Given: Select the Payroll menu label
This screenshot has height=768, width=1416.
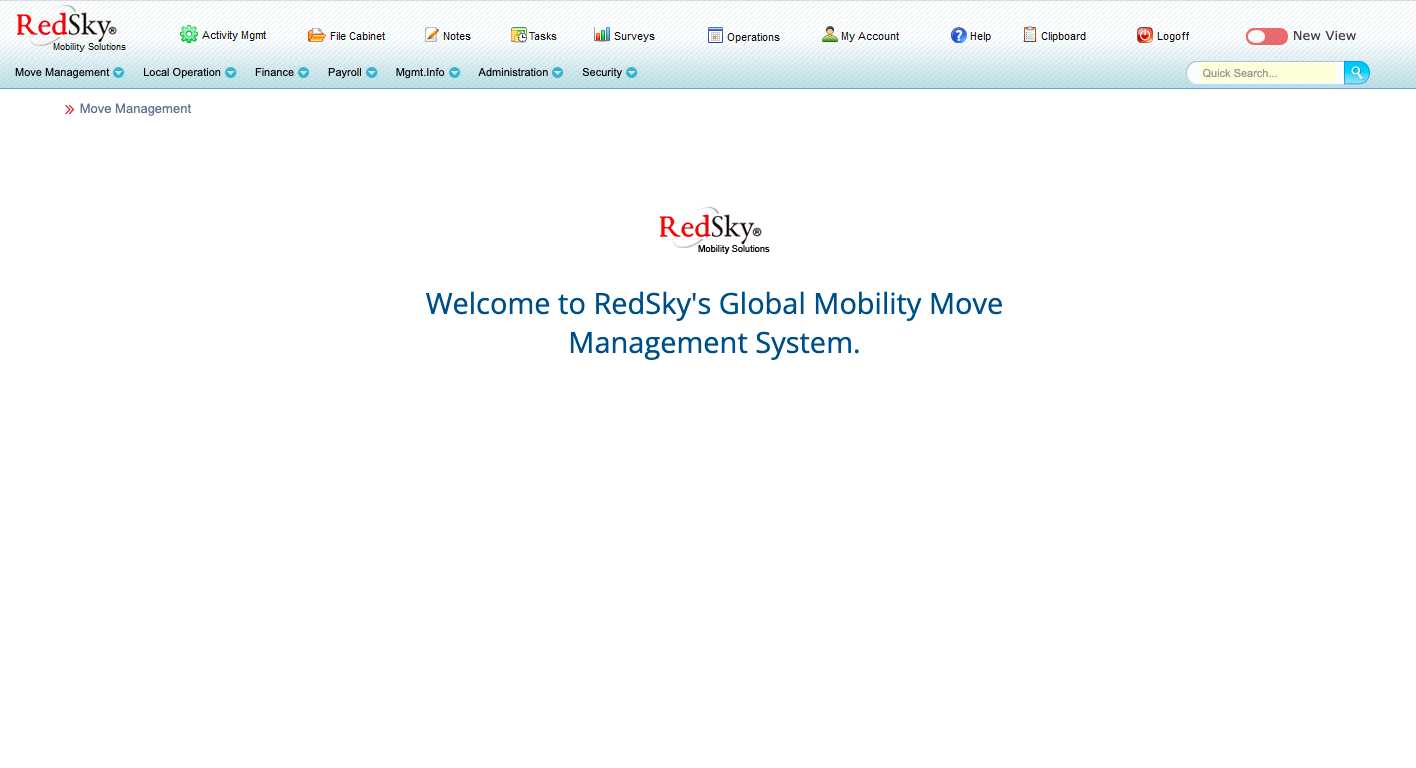Looking at the screenshot, I should [x=345, y=73].
